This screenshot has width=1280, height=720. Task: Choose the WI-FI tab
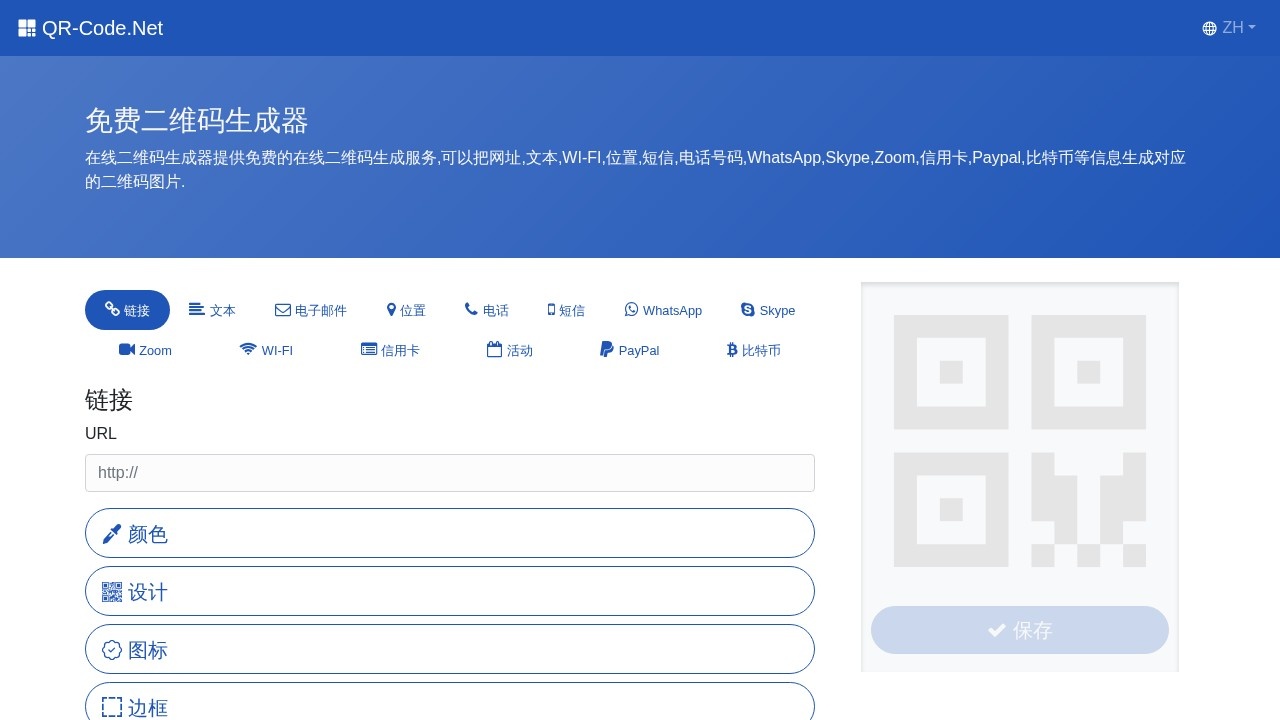pos(266,350)
